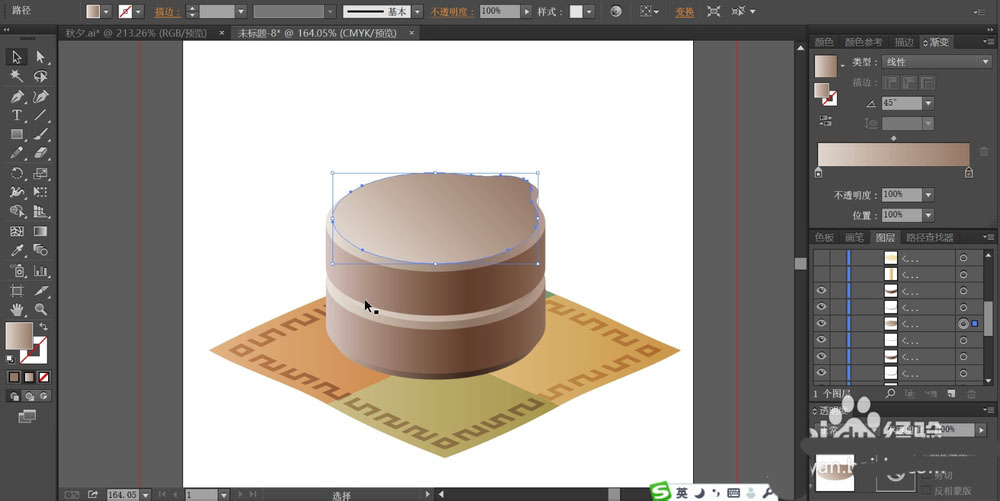Choose the Pen tool in toolbar

point(17,96)
